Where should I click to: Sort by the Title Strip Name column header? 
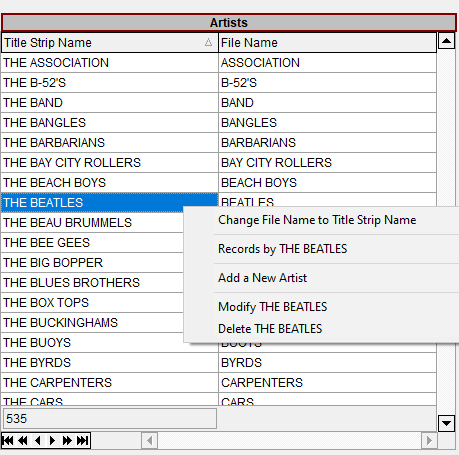click(x=110, y=43)
